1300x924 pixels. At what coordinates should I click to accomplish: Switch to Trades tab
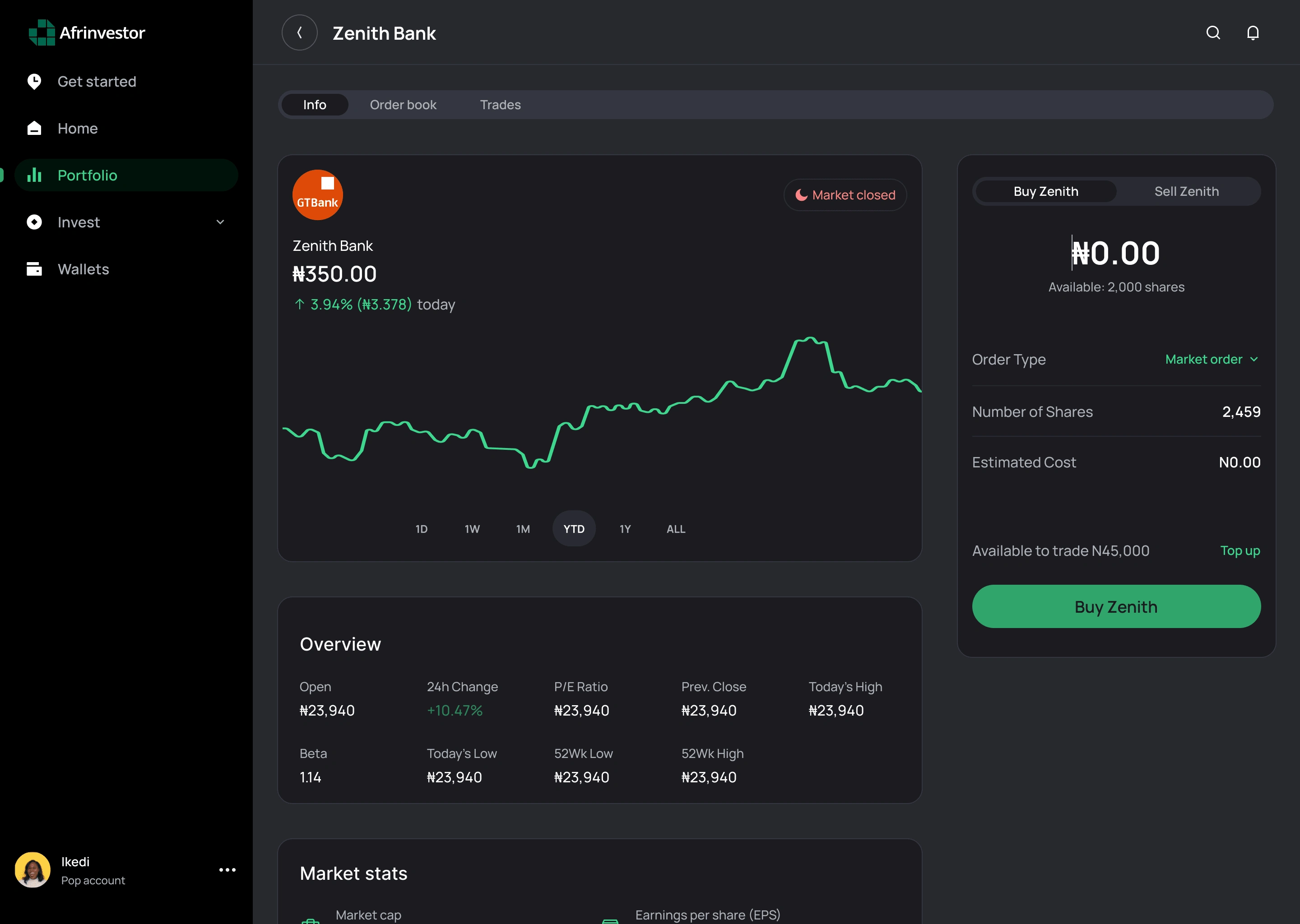pos(500,105)
